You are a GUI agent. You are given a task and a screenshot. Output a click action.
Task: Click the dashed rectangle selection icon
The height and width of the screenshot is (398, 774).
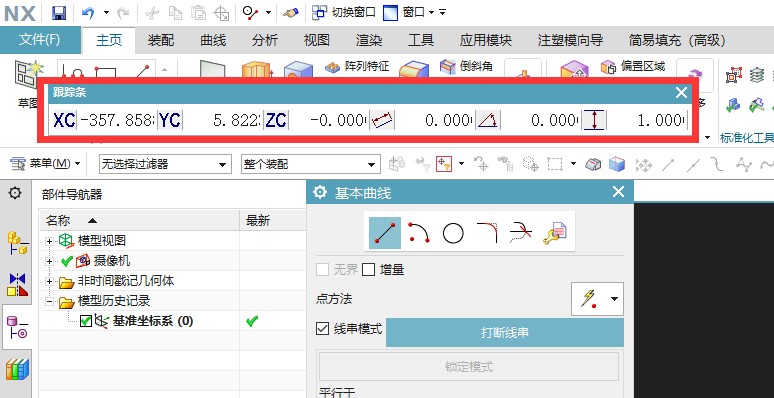[555, 164]
